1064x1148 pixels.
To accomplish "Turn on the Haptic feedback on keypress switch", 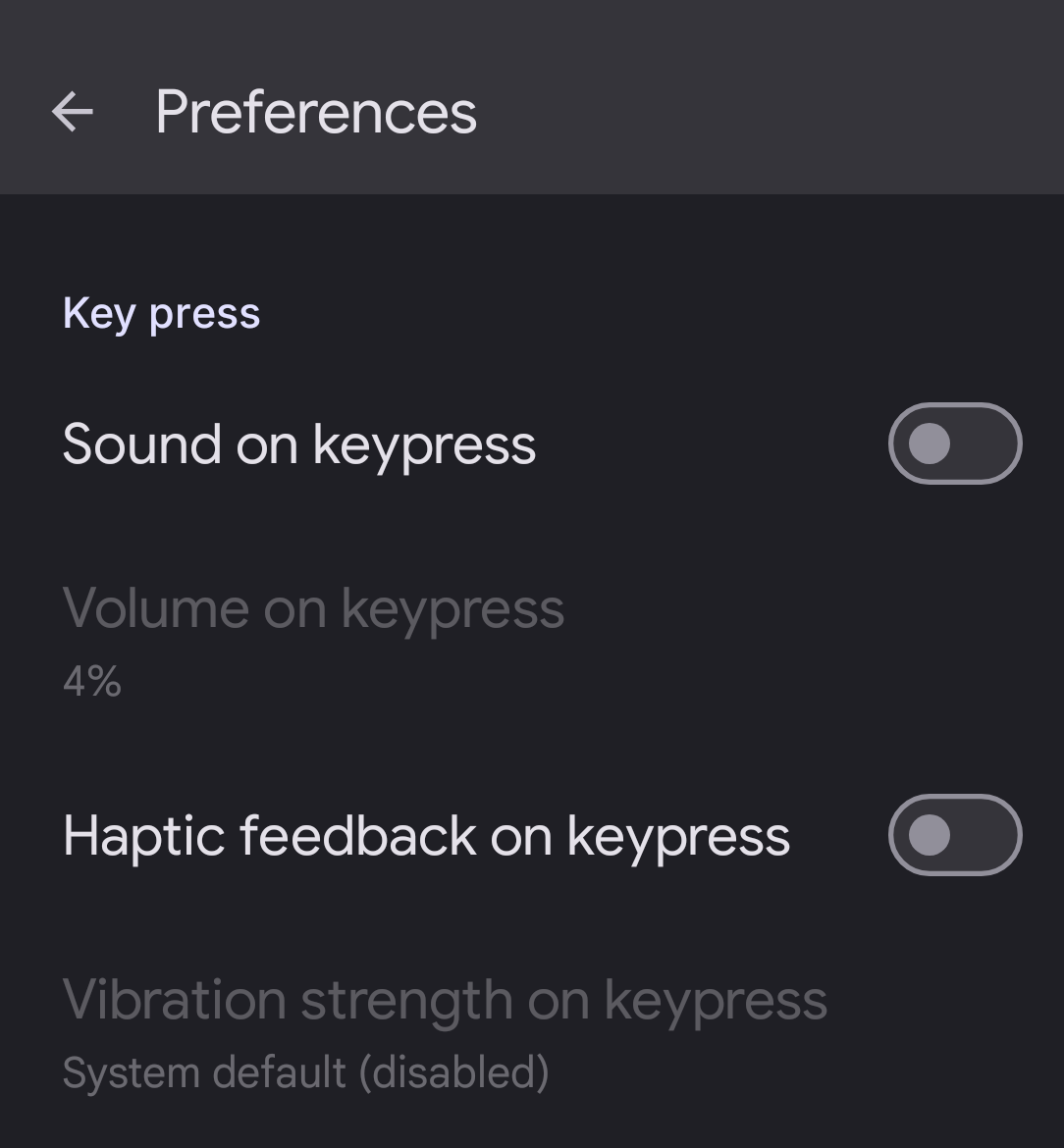I will pyautogui.click(x=954, y=835).
